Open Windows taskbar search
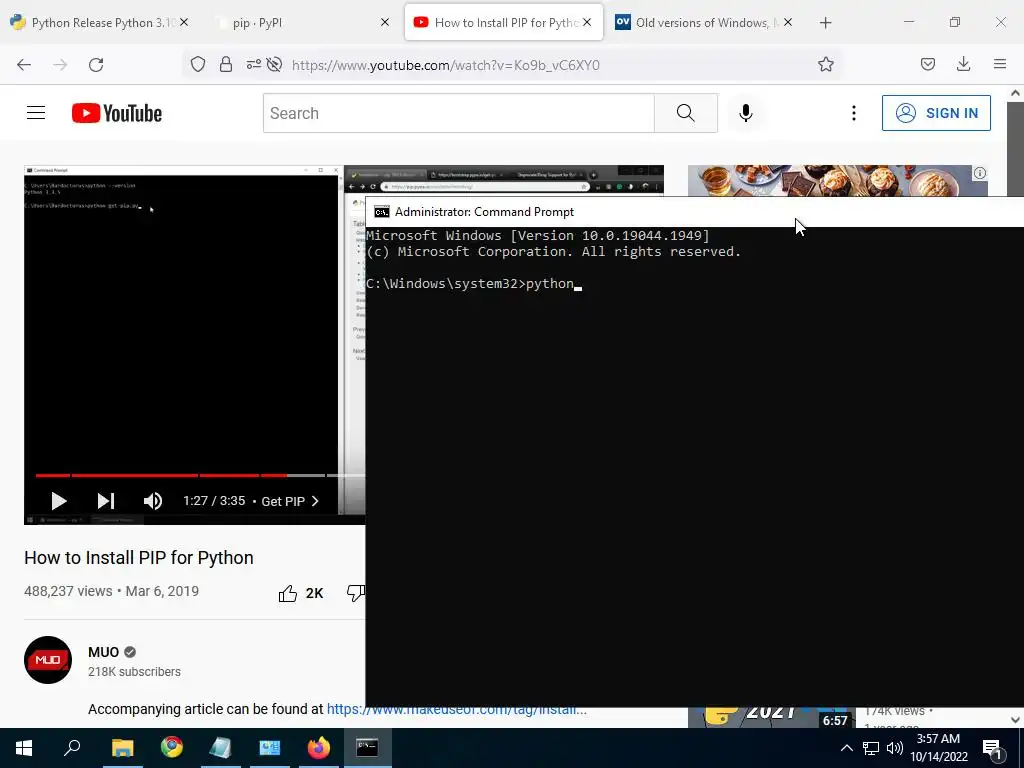This screenshot has width=1024, height=768. (72, 748)
